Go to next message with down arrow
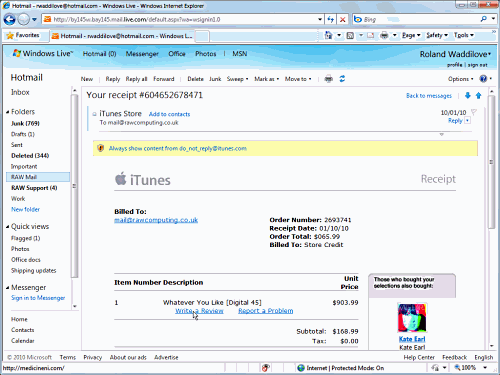This screenshot has width=500, height=375. 468,96
